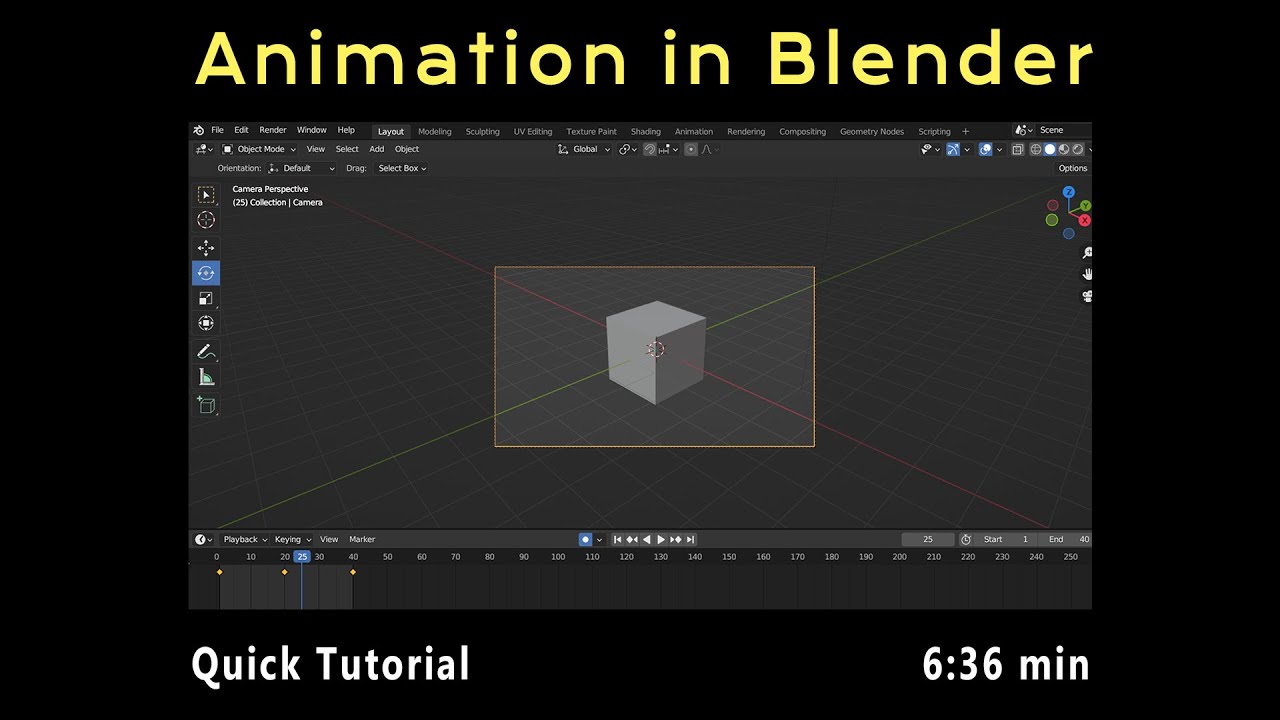1280x720 pixels.
Task: Open auto keyframing options dropdown
Action: point(599,540)
